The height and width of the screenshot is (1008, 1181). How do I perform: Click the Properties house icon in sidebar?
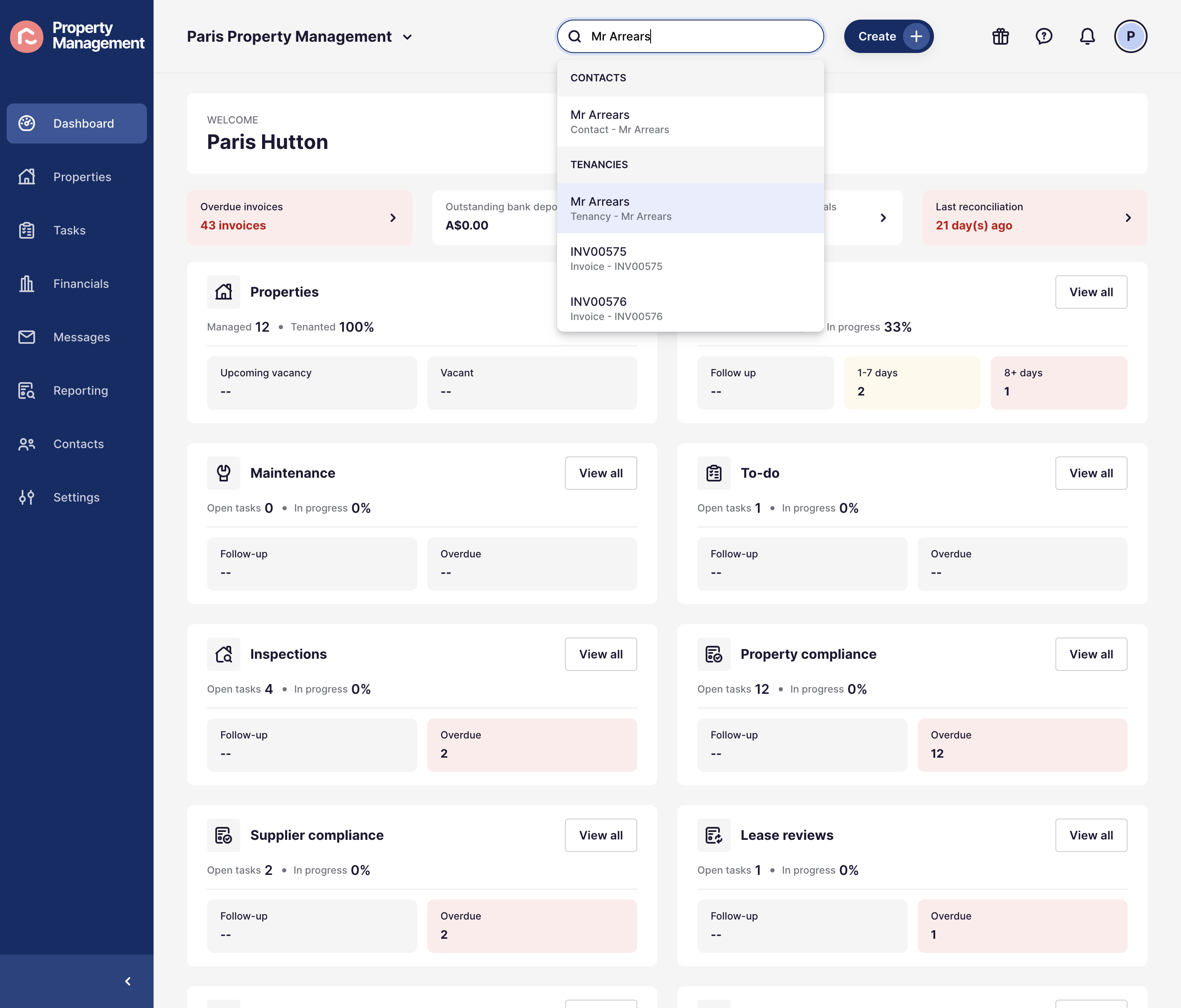coord(27,176)
